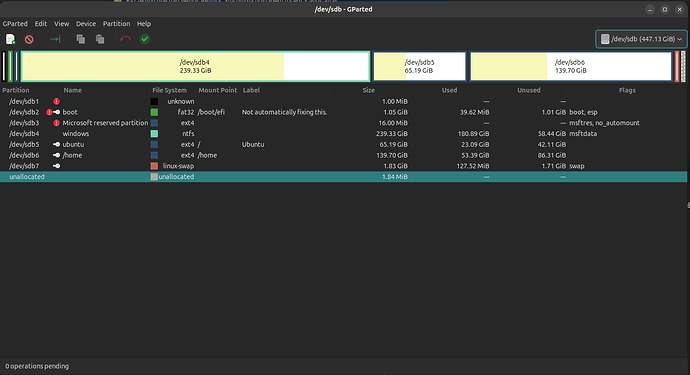Select the /dev/sdb5 row in partition list

pos(343,144)
